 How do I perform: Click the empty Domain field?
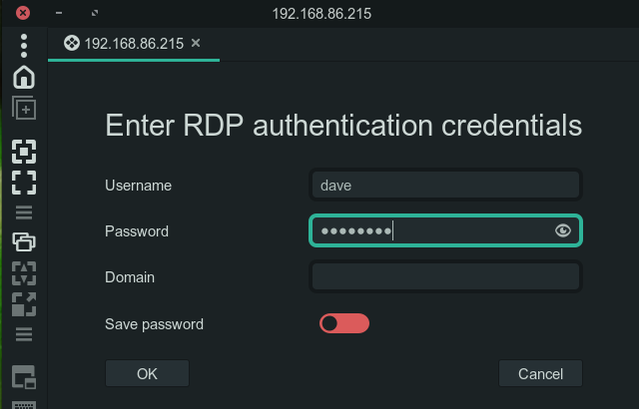[x=445, y=277]
